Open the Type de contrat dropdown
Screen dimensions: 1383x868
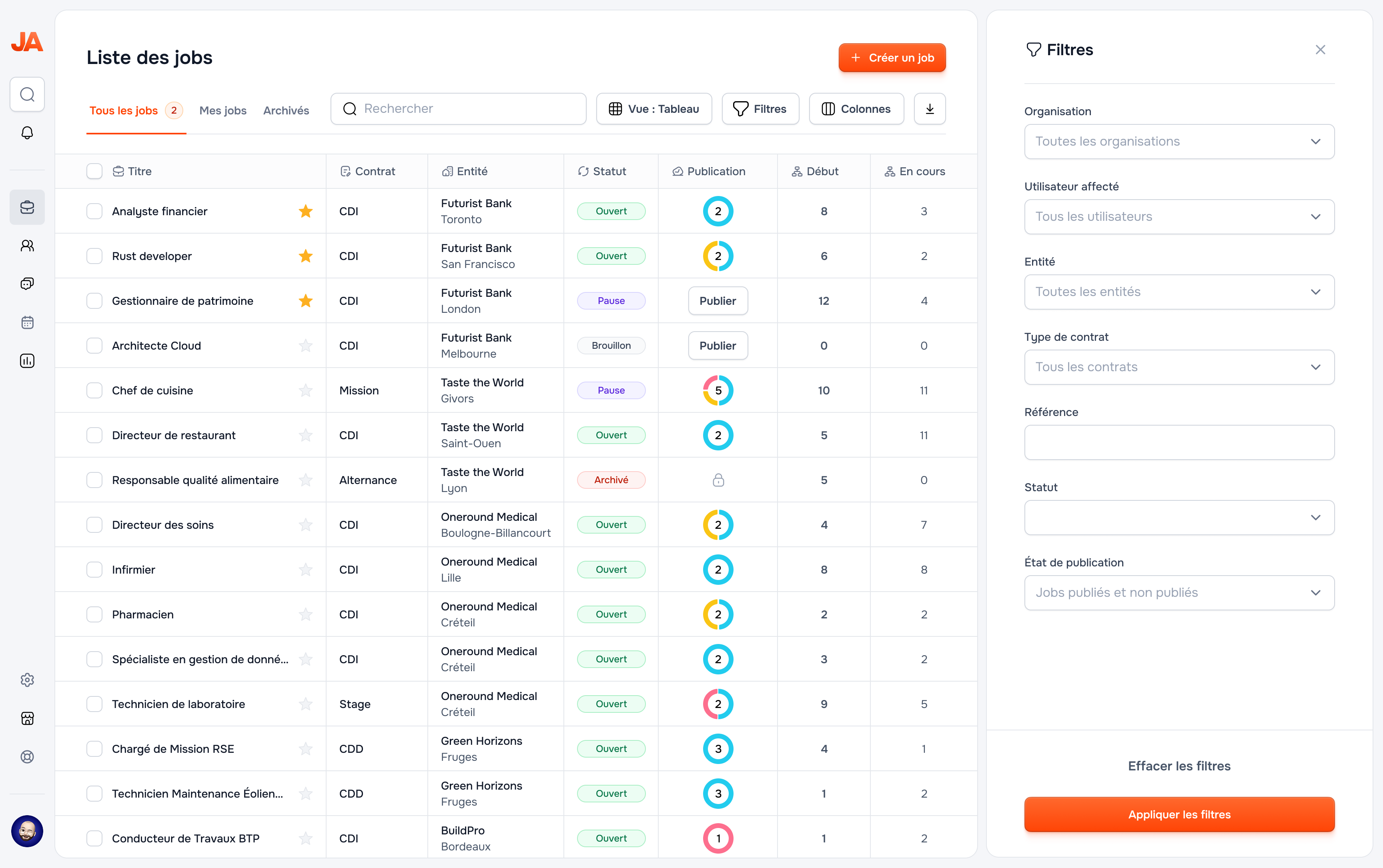tap(1179, 367)
